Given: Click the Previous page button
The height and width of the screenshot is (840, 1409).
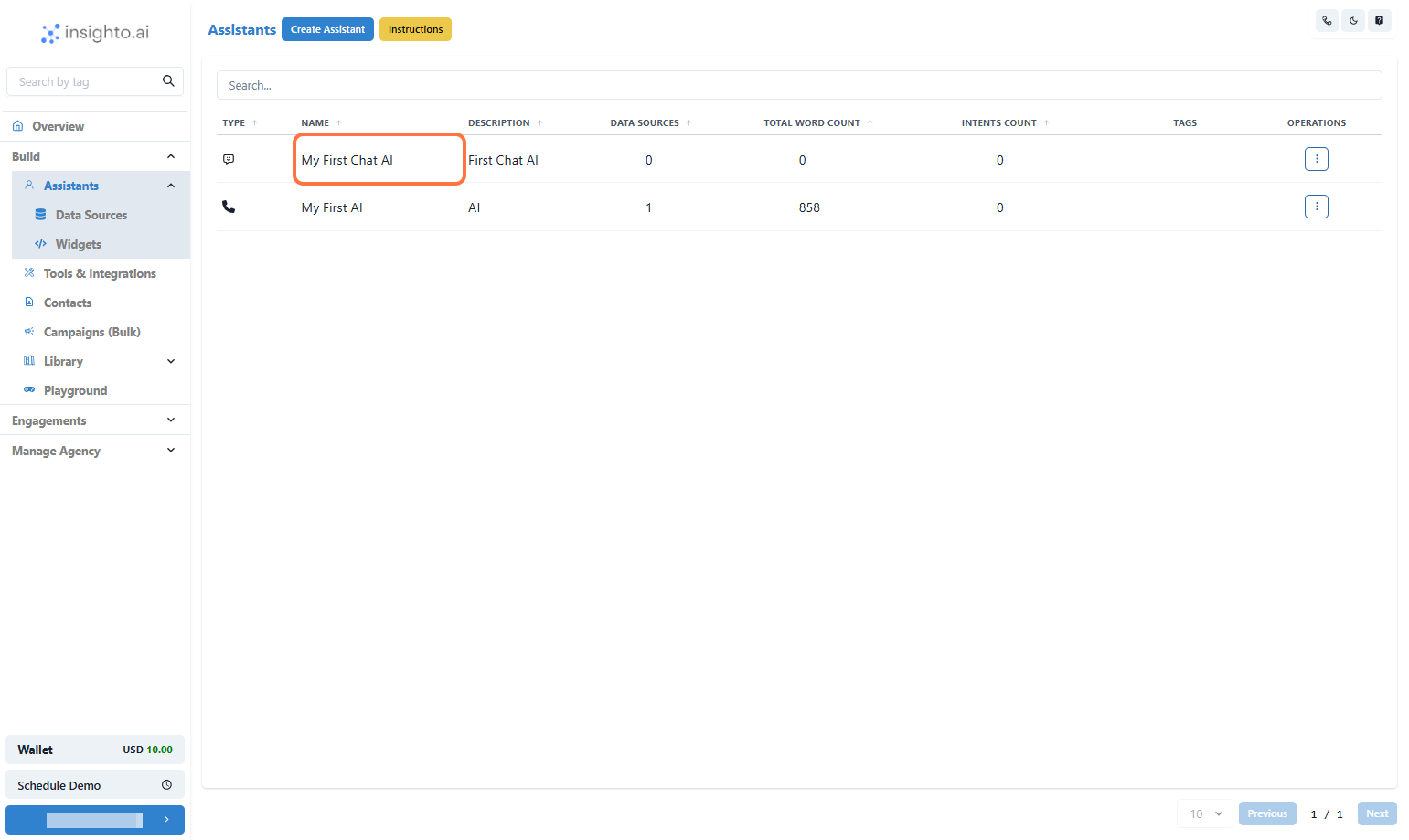Looking at the screenshot, I should tap(1267, 813).
